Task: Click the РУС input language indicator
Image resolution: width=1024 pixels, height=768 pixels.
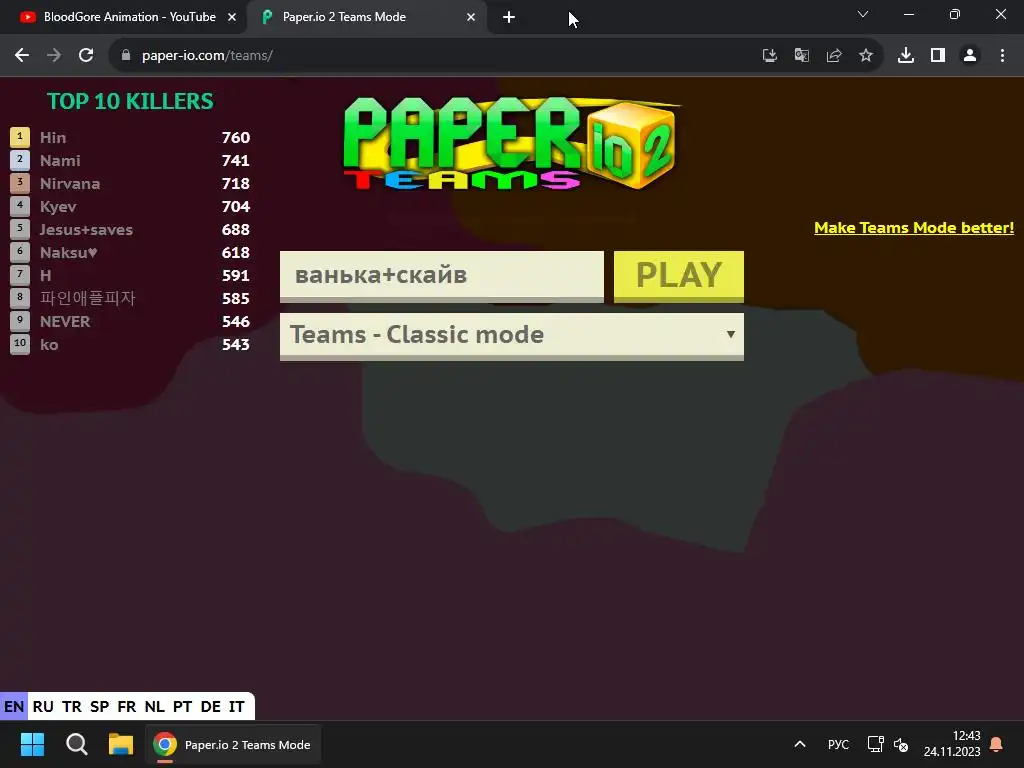Action: coord(839,744)
